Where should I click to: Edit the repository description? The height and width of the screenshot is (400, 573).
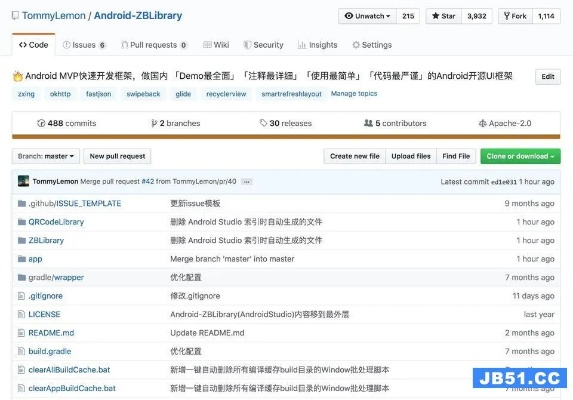coord(548,77)
